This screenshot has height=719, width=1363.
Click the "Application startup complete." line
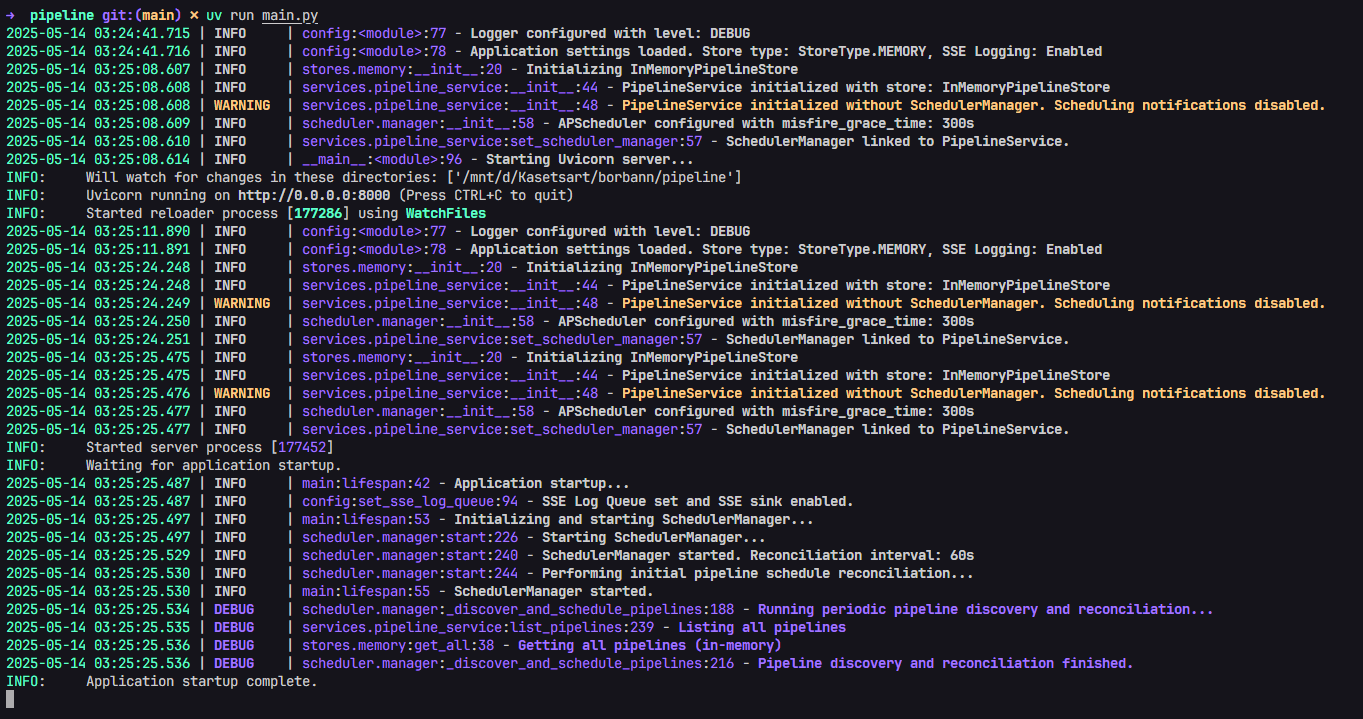tap(201, 681)
